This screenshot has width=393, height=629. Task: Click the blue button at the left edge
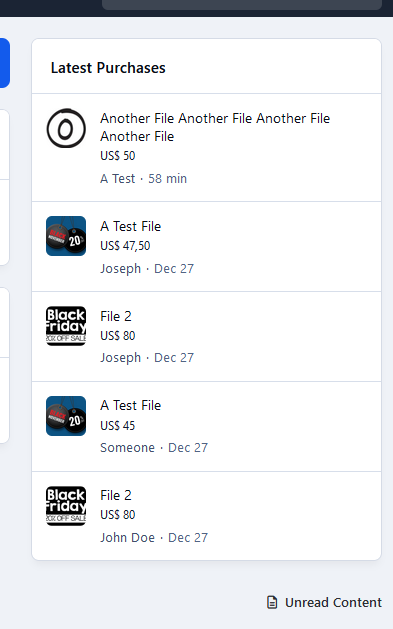tap(4, 63)
